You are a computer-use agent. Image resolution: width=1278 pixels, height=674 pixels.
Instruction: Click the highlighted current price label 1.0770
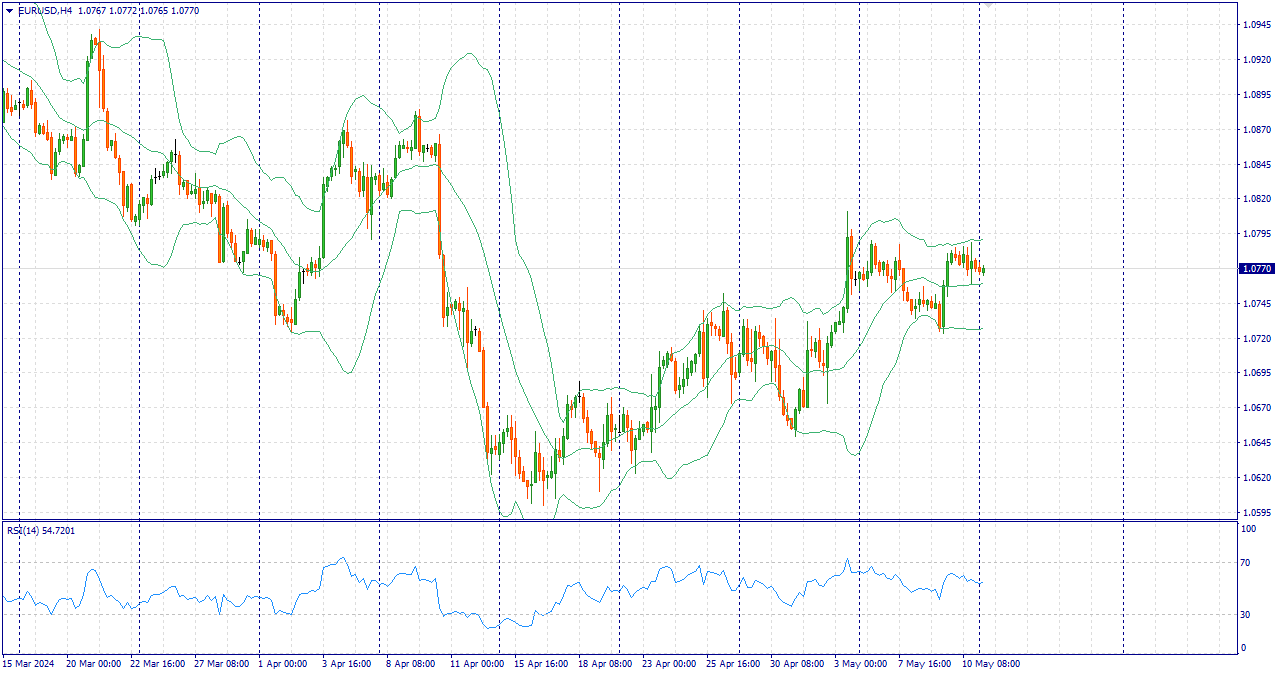[1257, 269]
